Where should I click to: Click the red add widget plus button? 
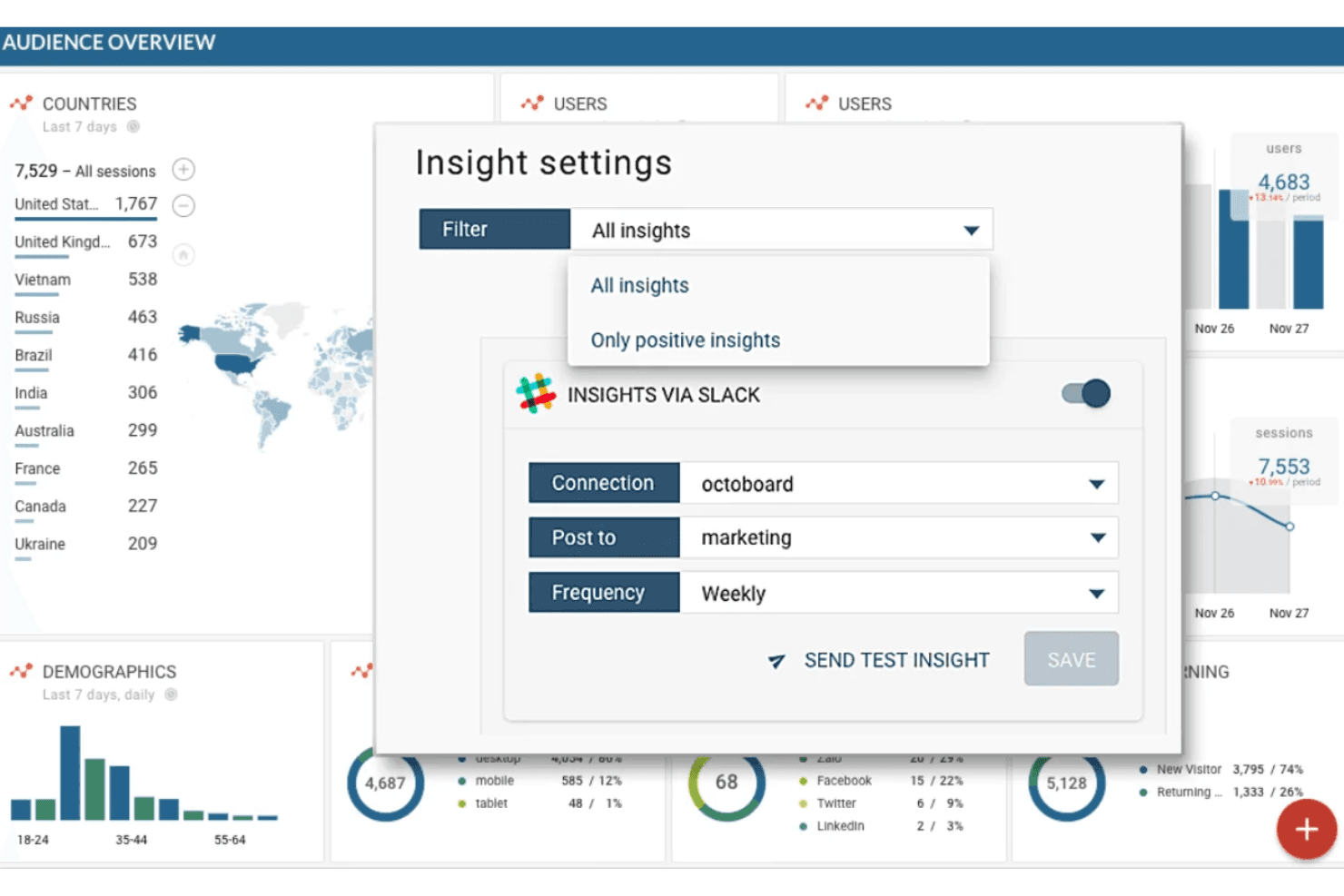1306,829
